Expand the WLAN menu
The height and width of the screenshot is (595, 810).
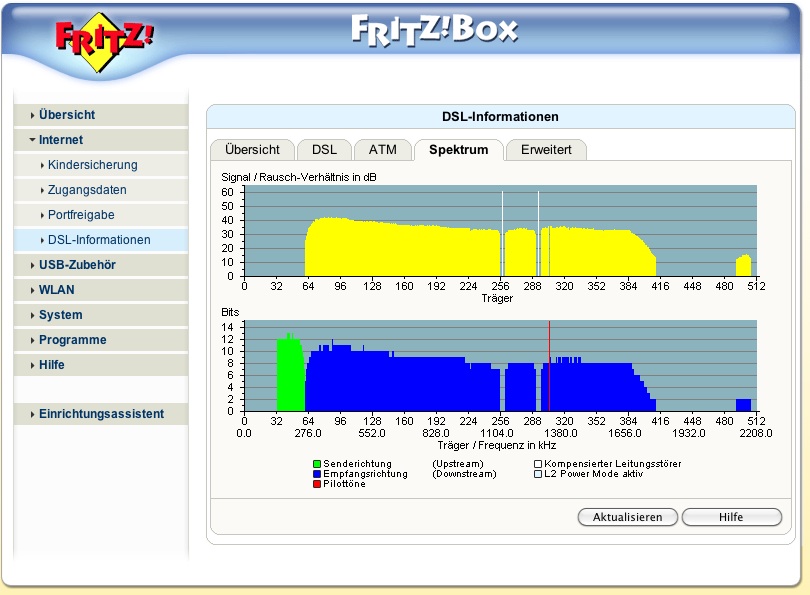[x=101, y=290]
